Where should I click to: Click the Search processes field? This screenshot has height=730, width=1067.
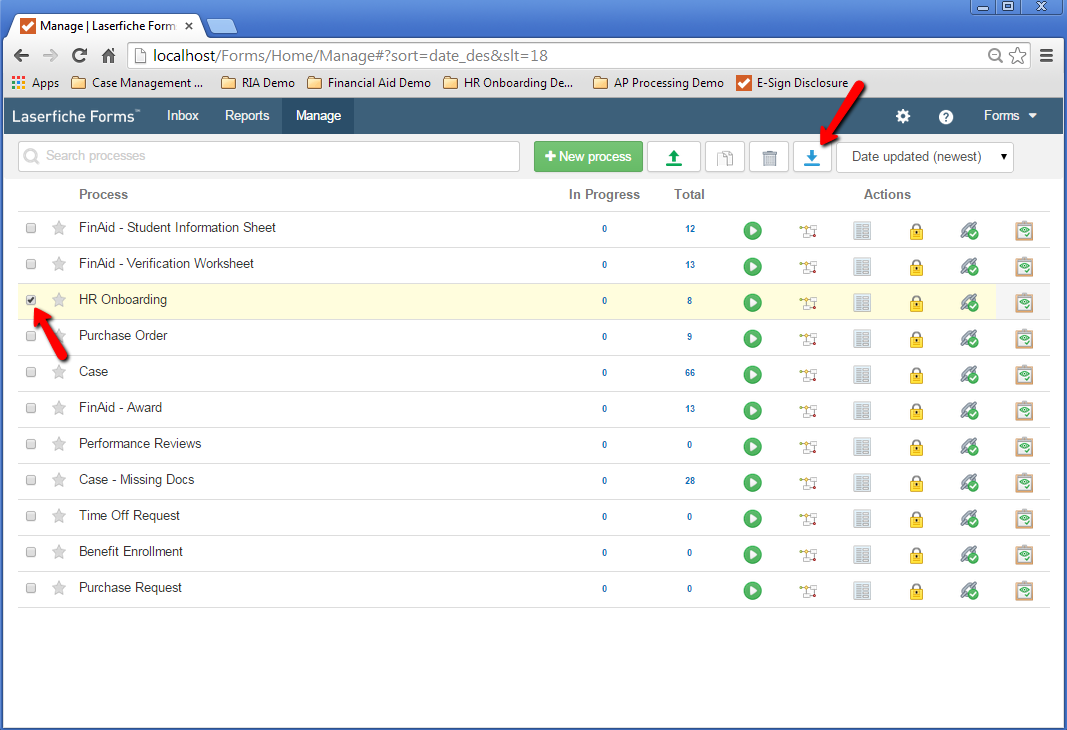click(x=270, y=156)
